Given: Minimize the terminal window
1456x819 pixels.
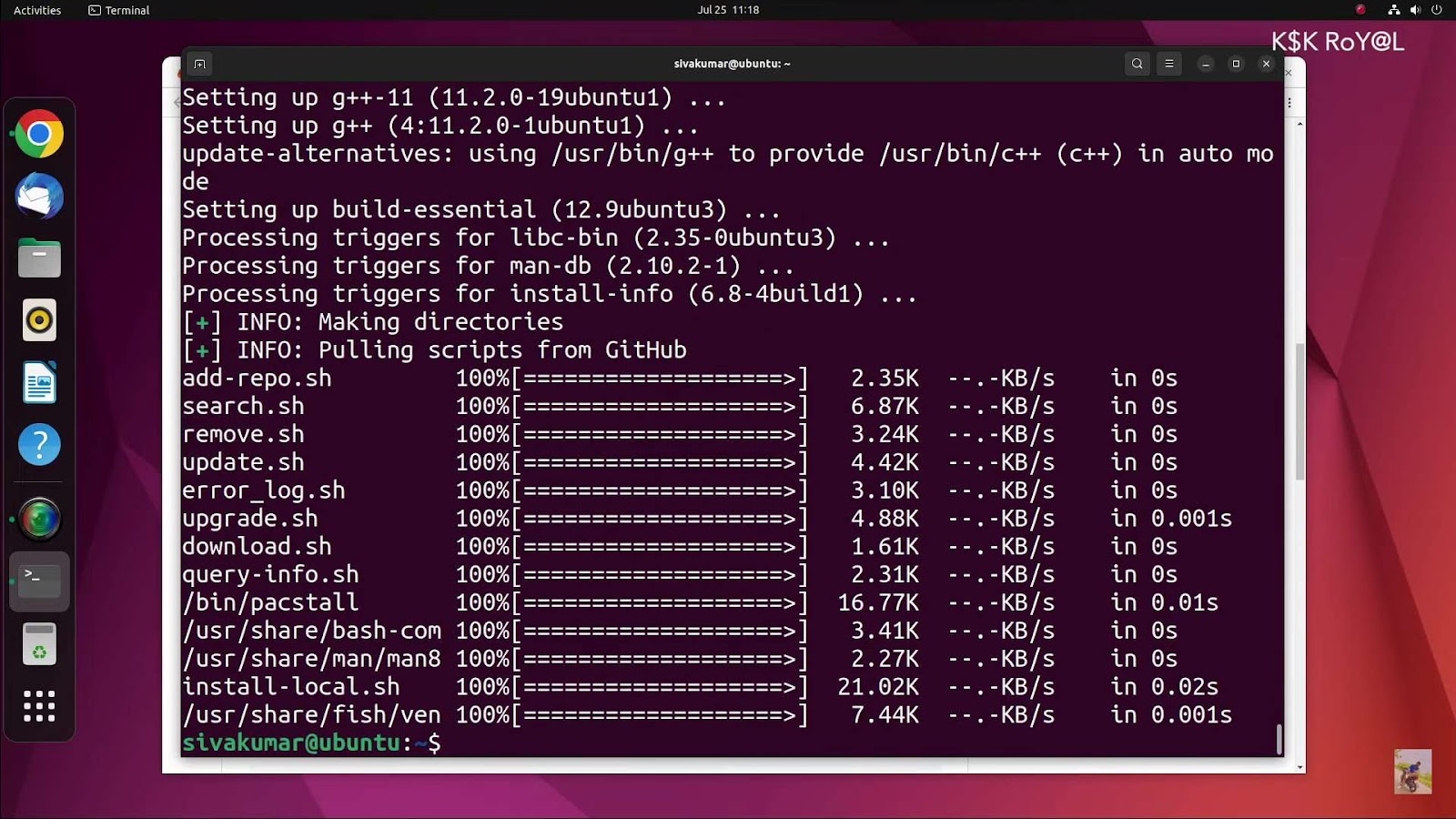Looking at the screenshot, I should (x=1206, y=64).
